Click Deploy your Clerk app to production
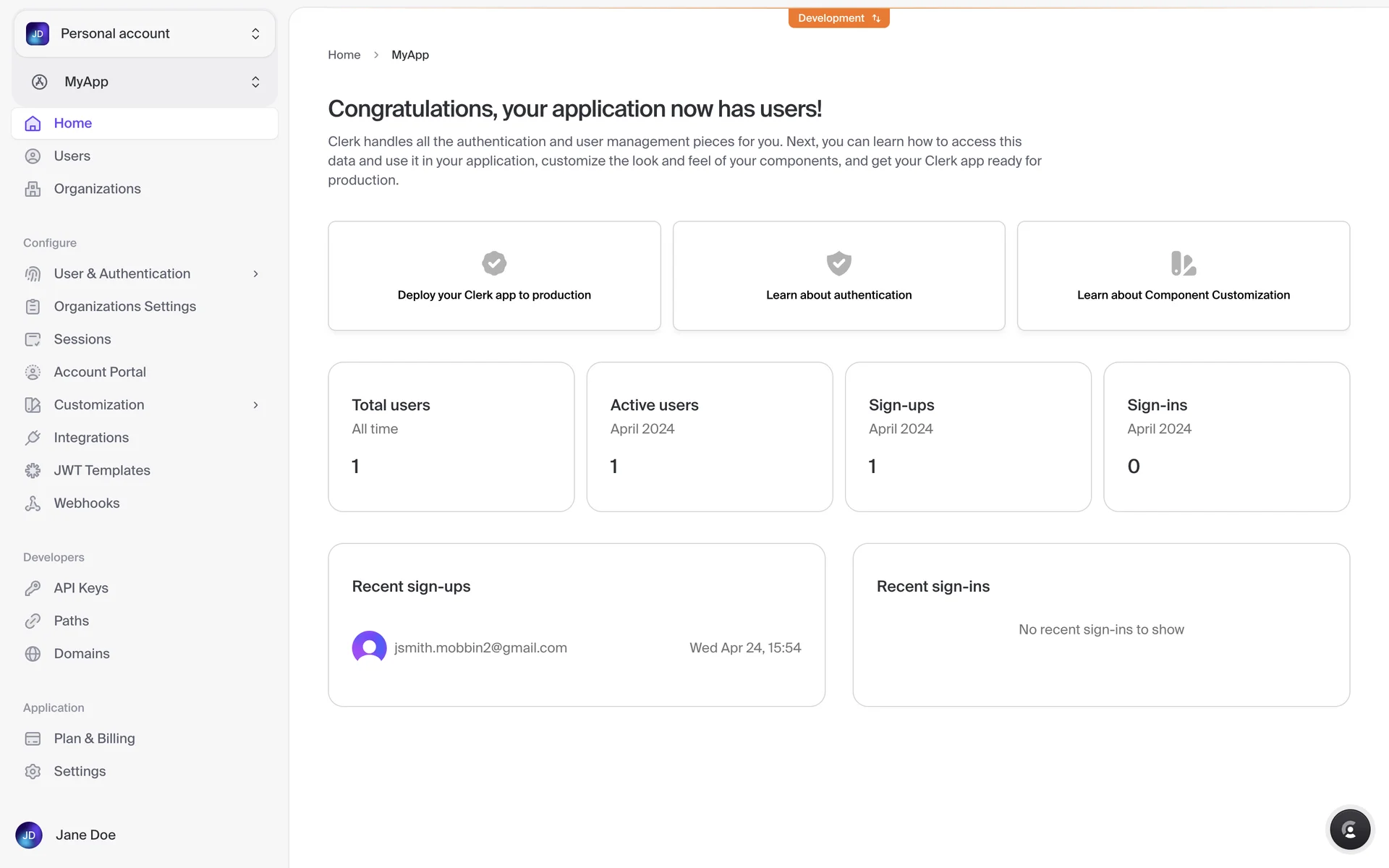This screenshot has width=1389, height=868. tap(494, 276)
